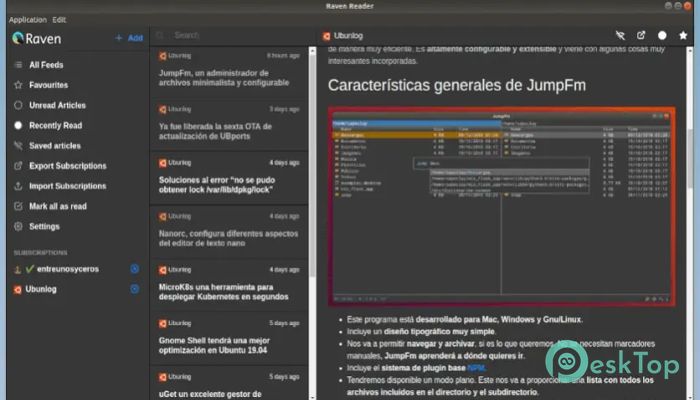This screenshot has height=400, width=700.
Task: Open the MicroK8s Kubernetes article
Action: (x=229, y=286)
